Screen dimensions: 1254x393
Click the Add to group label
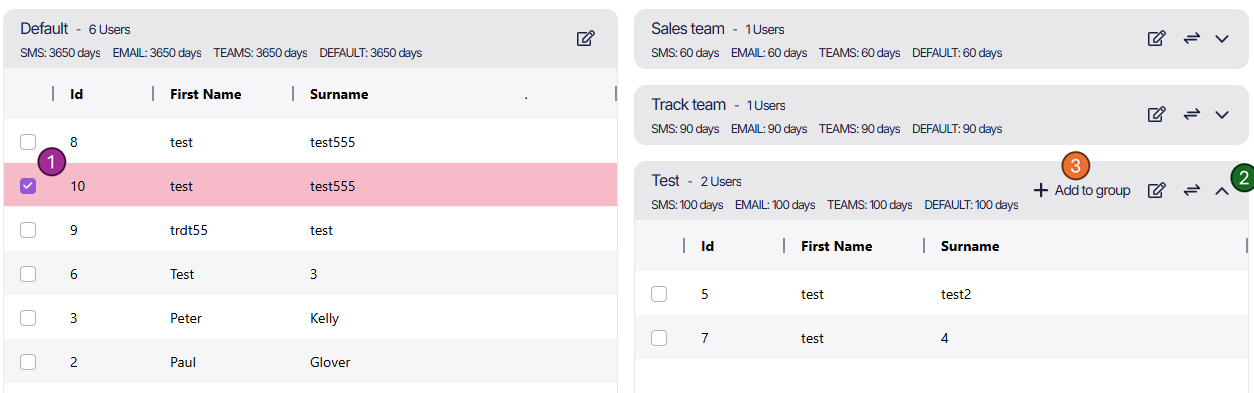1092,190
